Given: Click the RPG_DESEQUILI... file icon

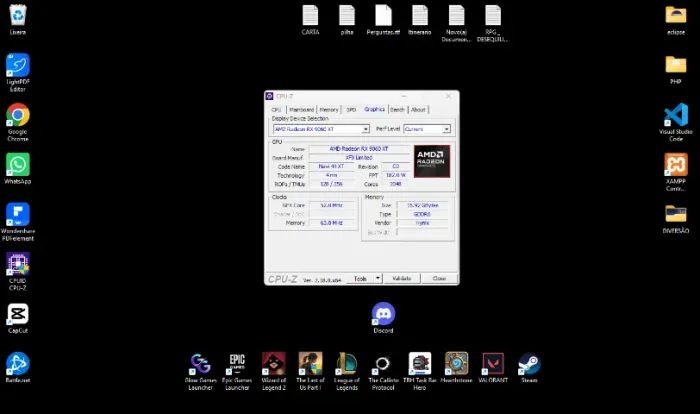Looking at the screenshot, I should pyautogui.click(x=492, y=24).
